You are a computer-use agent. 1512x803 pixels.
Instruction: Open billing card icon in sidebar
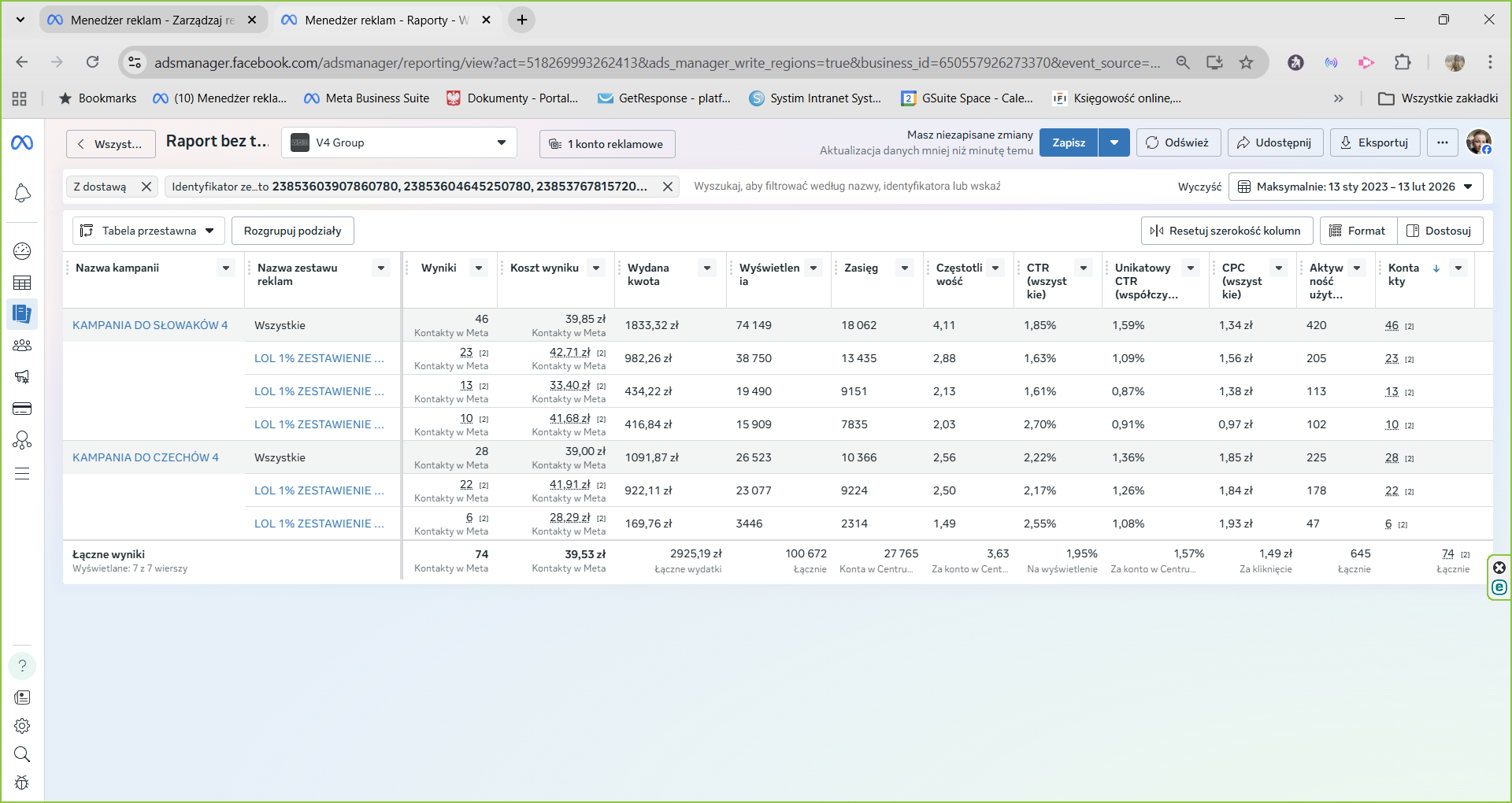[x=22, y=409]
